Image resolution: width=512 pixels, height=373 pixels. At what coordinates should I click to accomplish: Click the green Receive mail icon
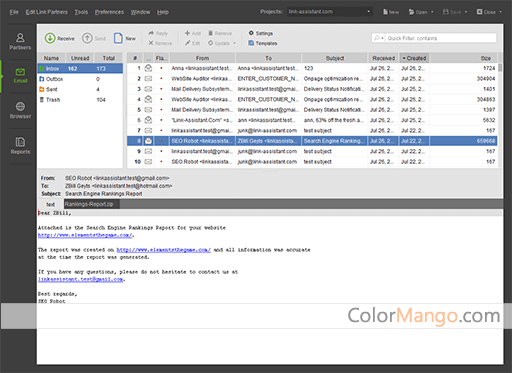pyautogui.click(x=50, y=38)
